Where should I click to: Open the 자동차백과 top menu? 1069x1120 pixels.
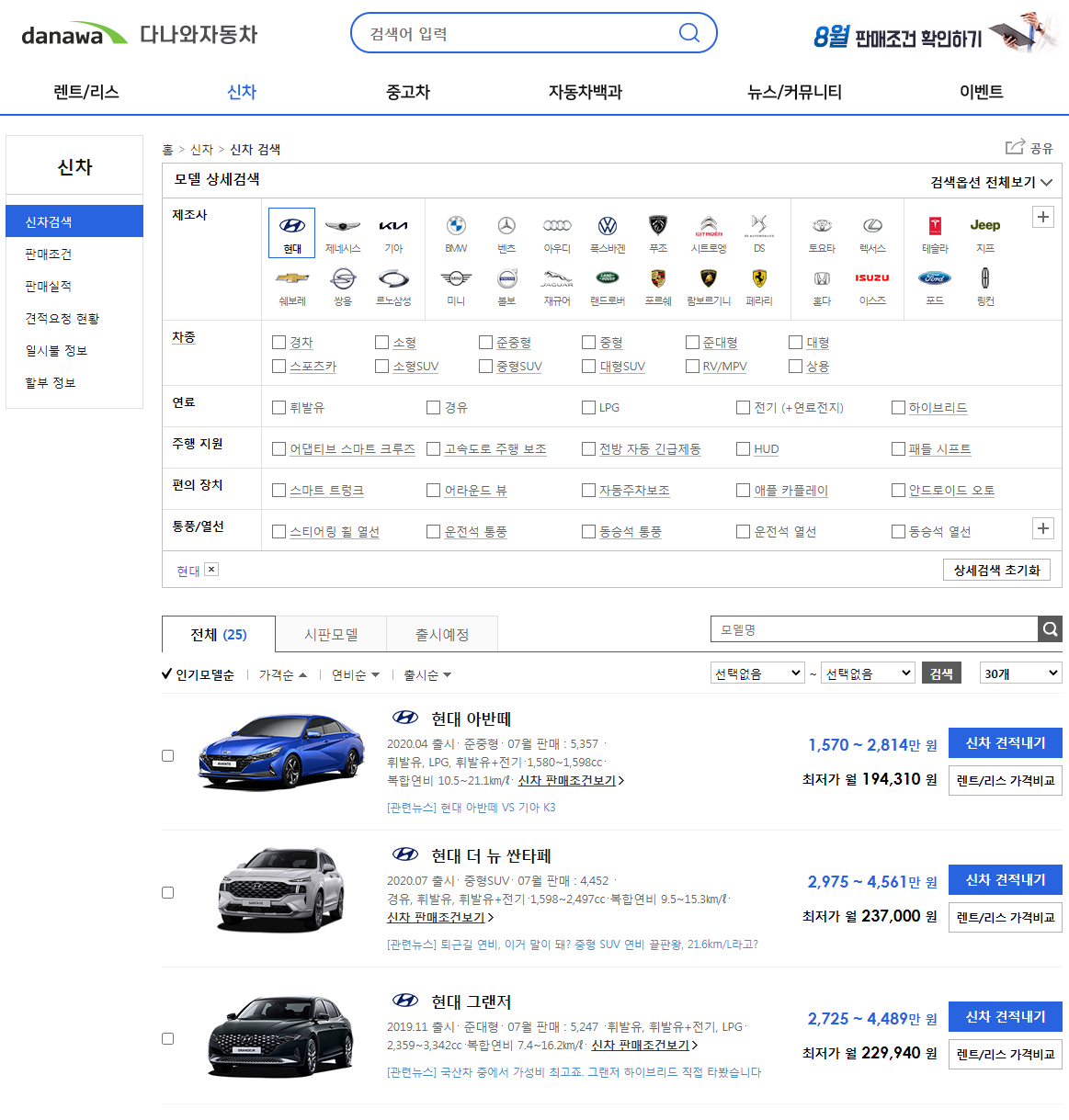click(x=586, y=92)
